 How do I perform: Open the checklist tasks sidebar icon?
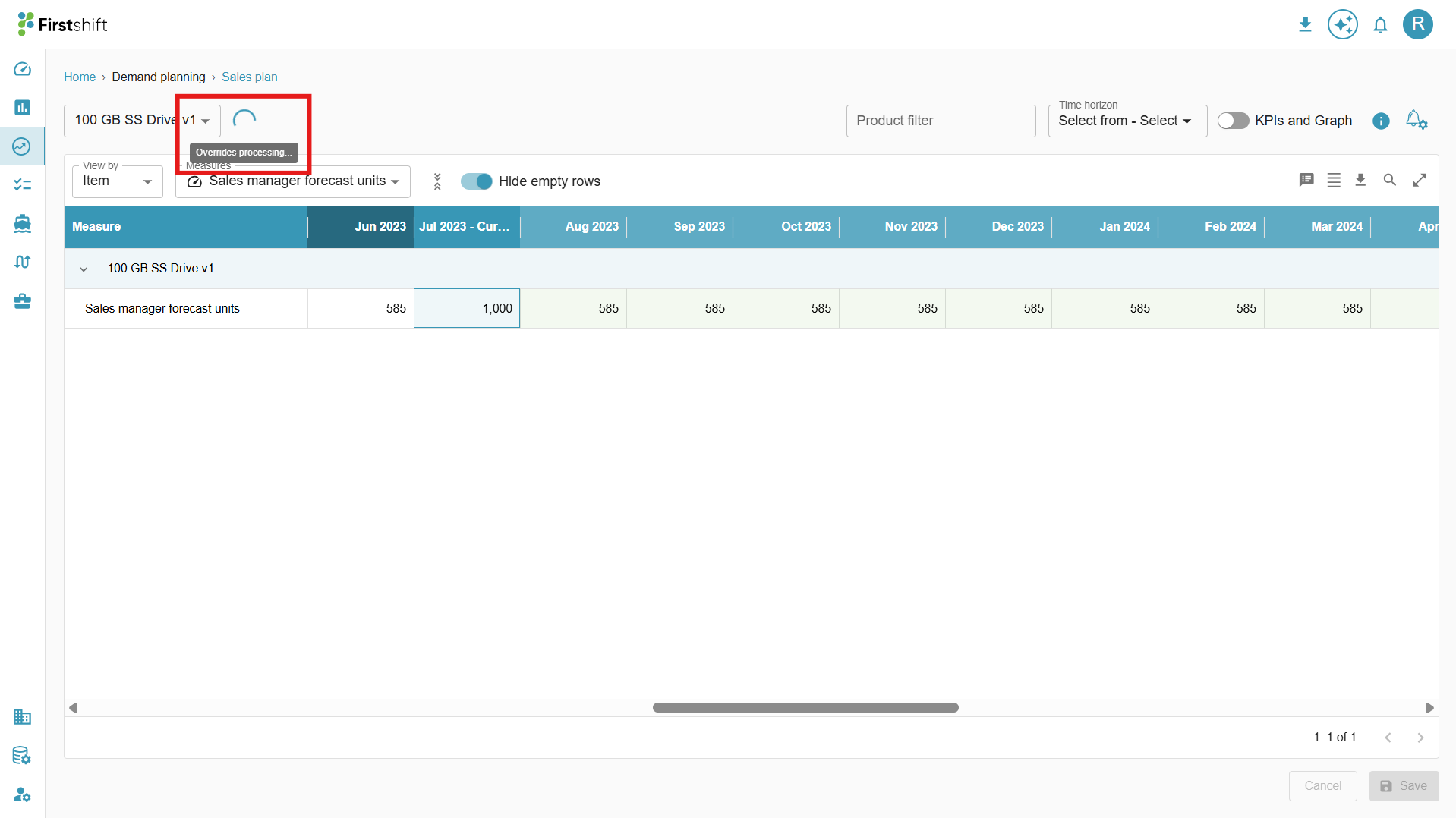pyautogui.click(x=22, y=184)
